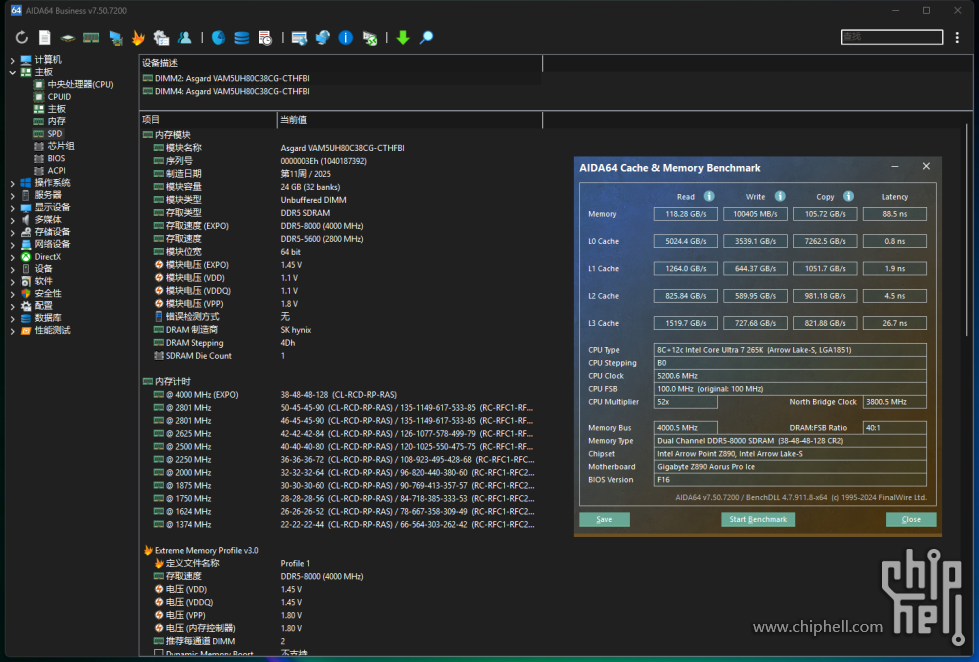Click the 设备描述 column header

[341, 63]
